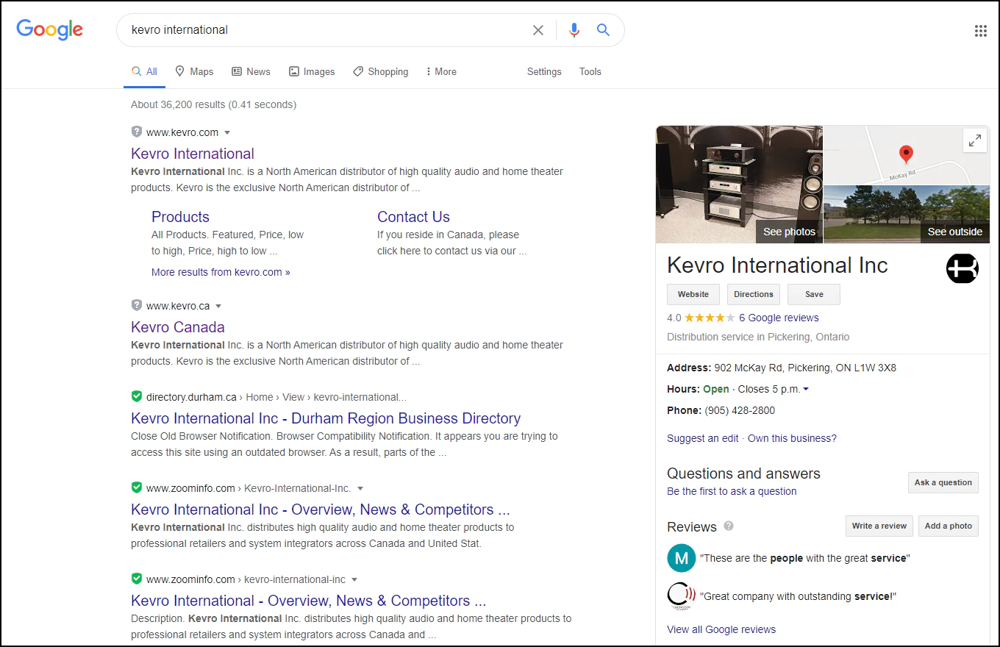The height and width of the screenshot is (647, 1000).
Task: Switch to the Images tab
Action: coord(312,72)
